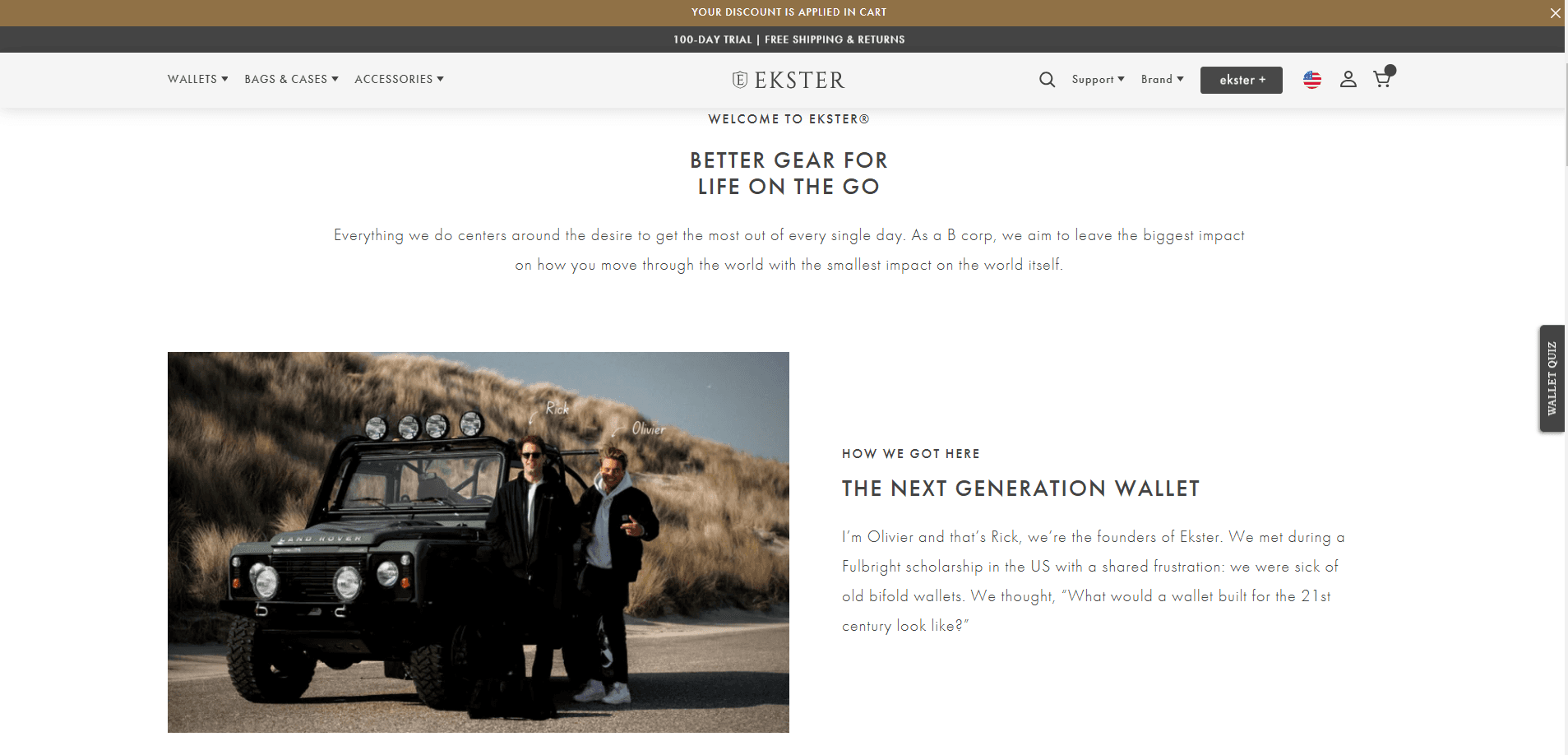Open the Brand menu

[x=1162, y=80]
